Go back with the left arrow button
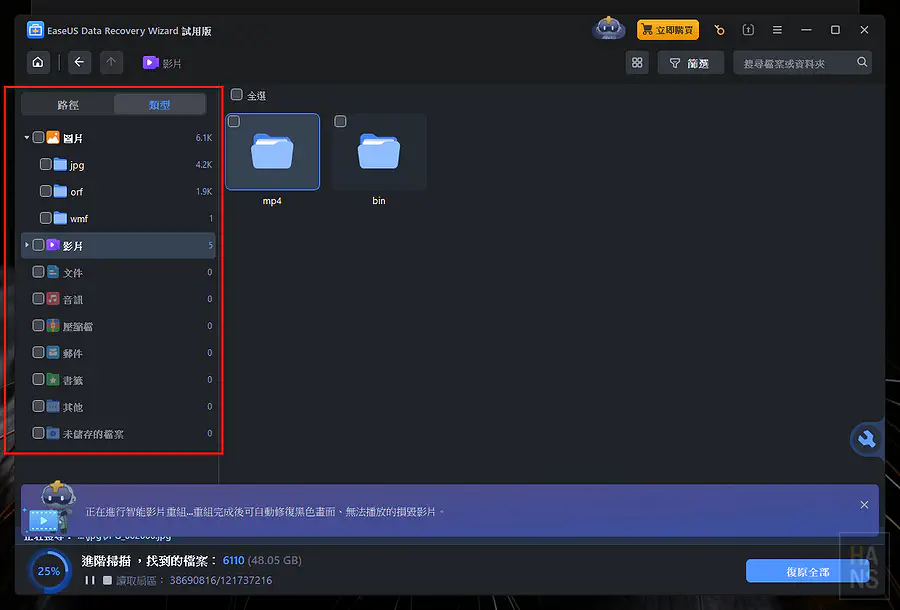The image size is (900, 610). 80,63
